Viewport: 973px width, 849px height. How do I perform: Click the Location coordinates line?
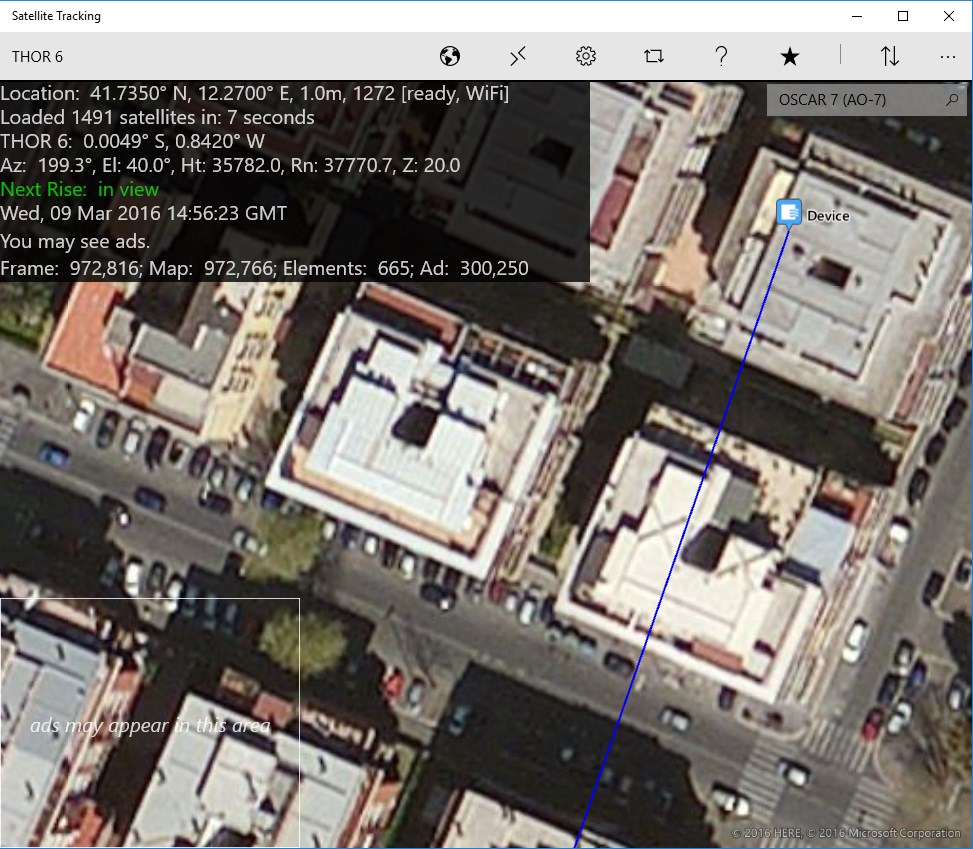point(254,93)
